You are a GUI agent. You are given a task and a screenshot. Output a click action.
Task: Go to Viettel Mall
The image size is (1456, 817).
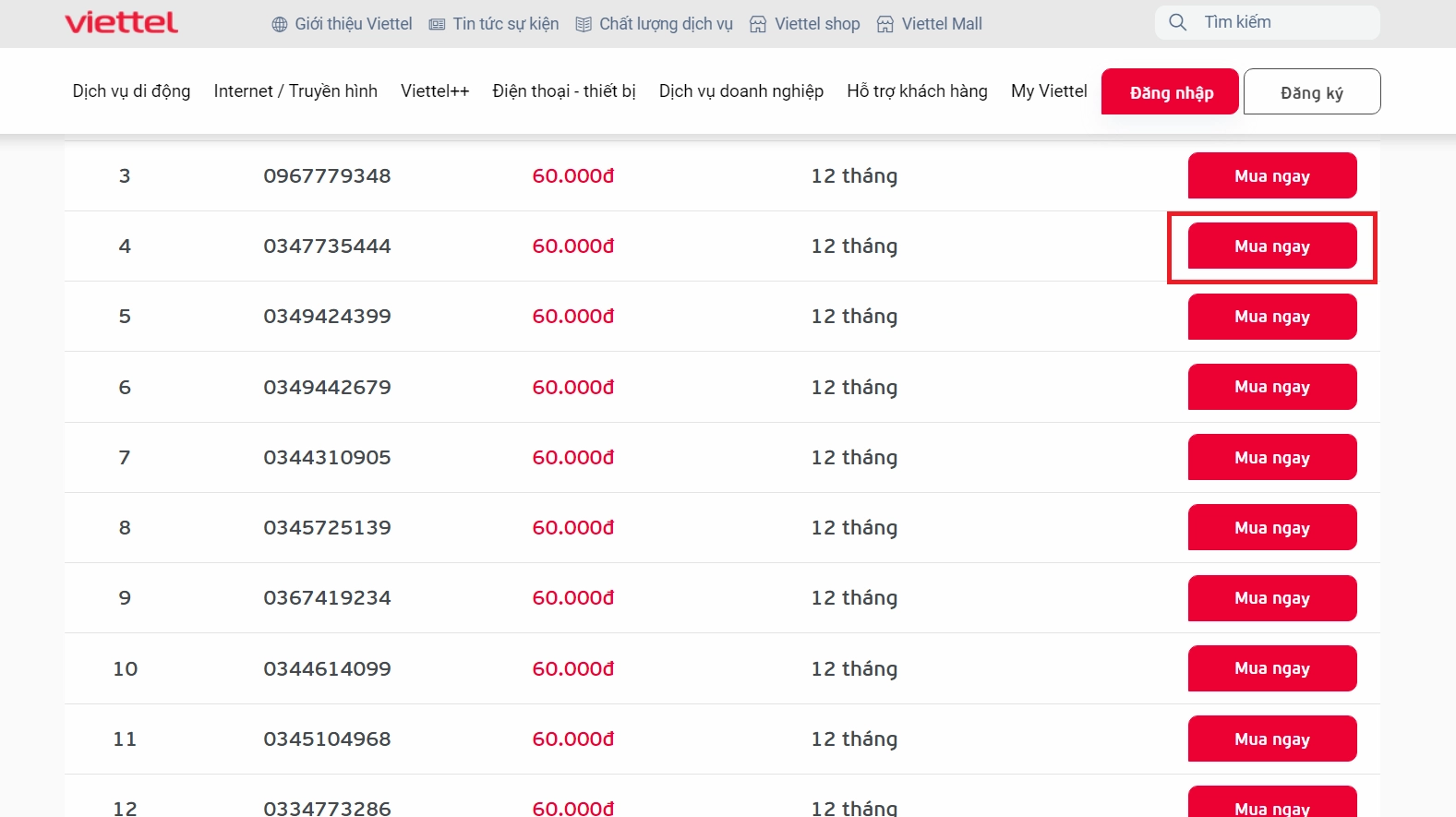942,24
